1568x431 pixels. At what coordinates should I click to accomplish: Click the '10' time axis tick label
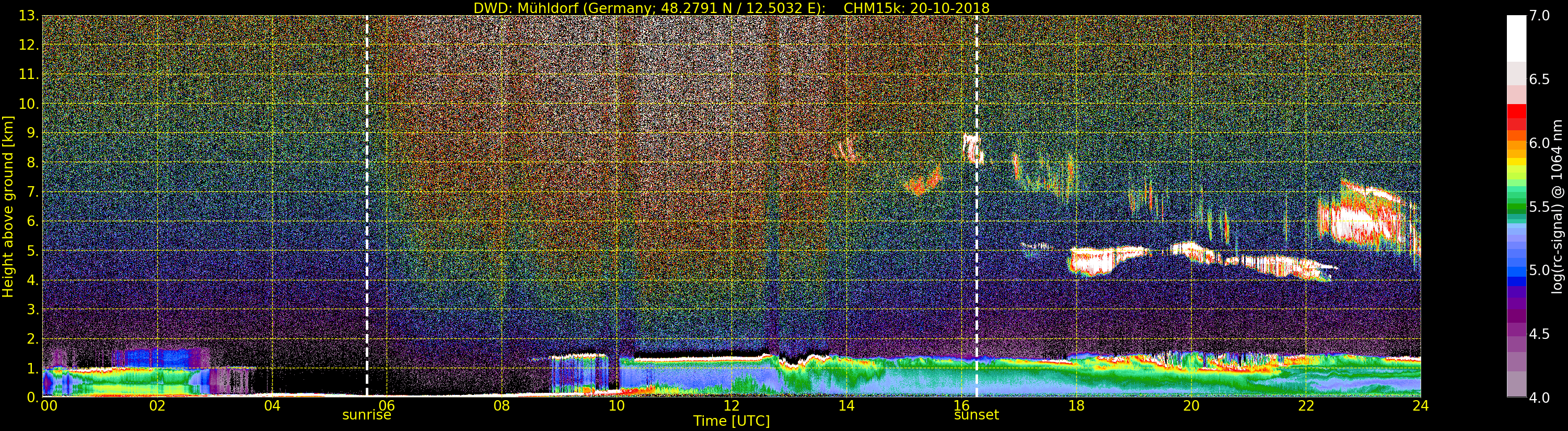click(617, 406)
